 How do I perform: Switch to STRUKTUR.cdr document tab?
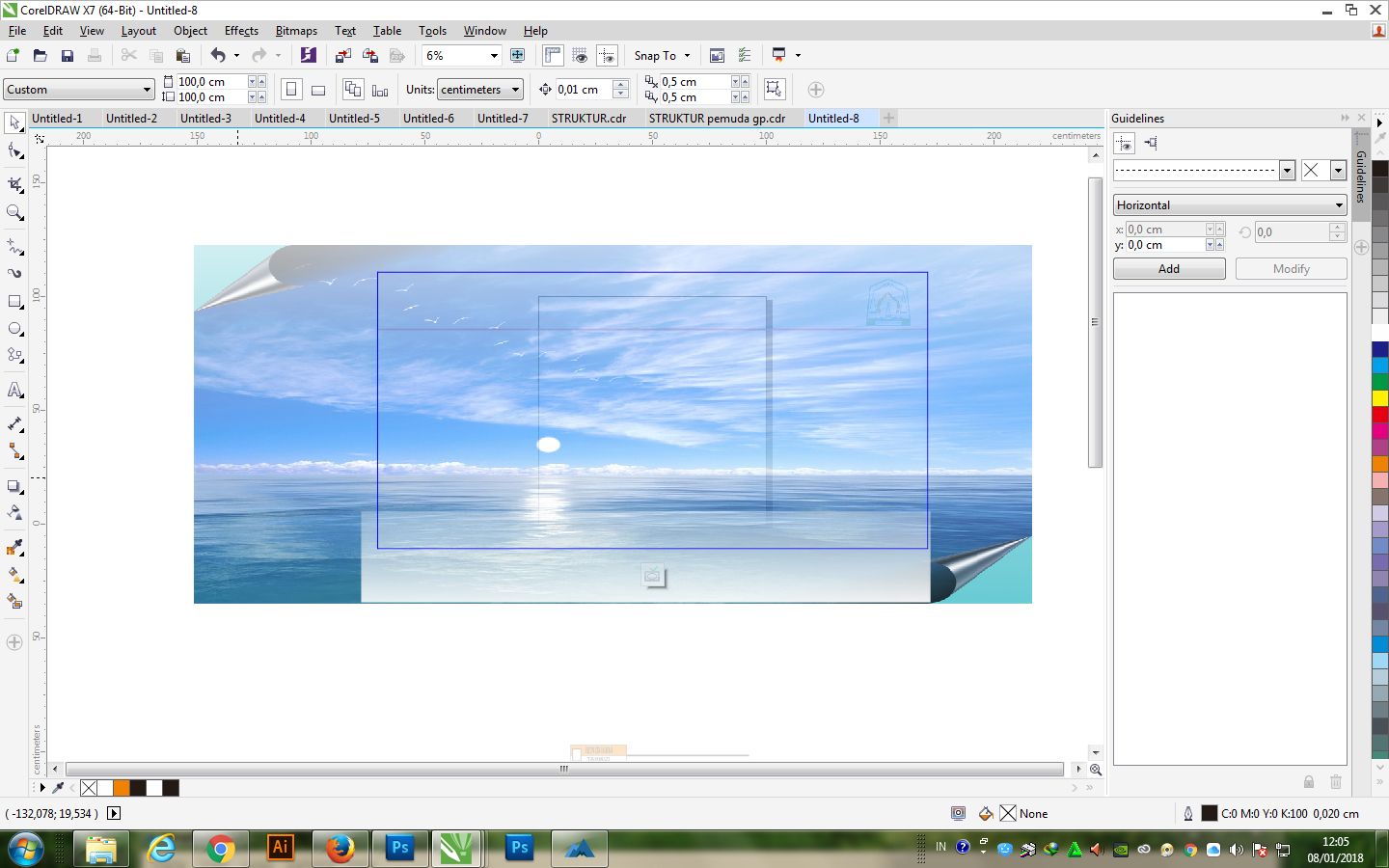pos(588,119)
